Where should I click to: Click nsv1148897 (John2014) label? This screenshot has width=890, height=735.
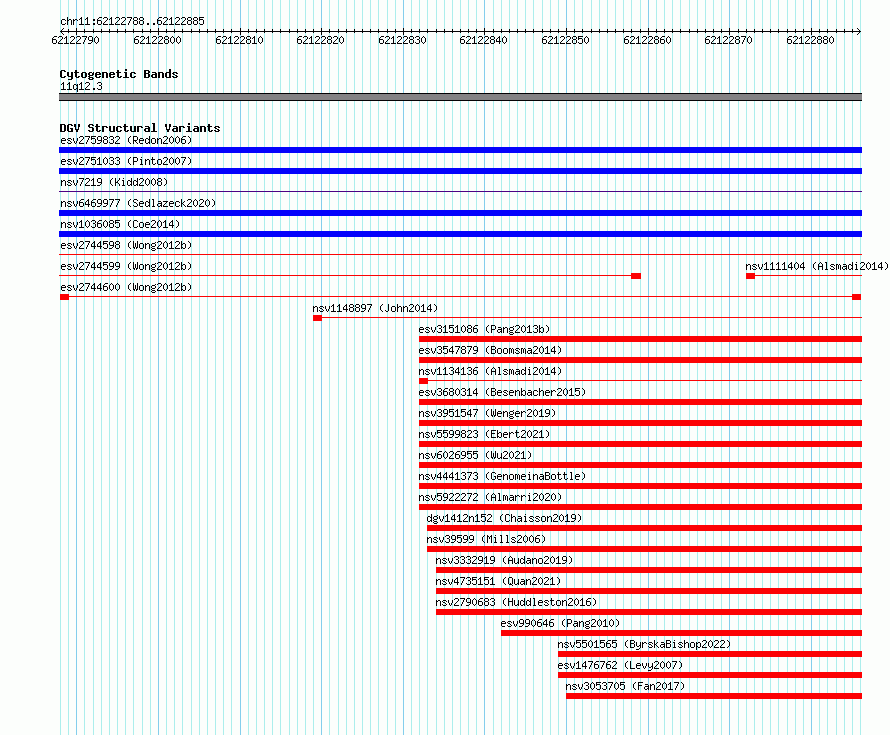(x=375, y=308)
